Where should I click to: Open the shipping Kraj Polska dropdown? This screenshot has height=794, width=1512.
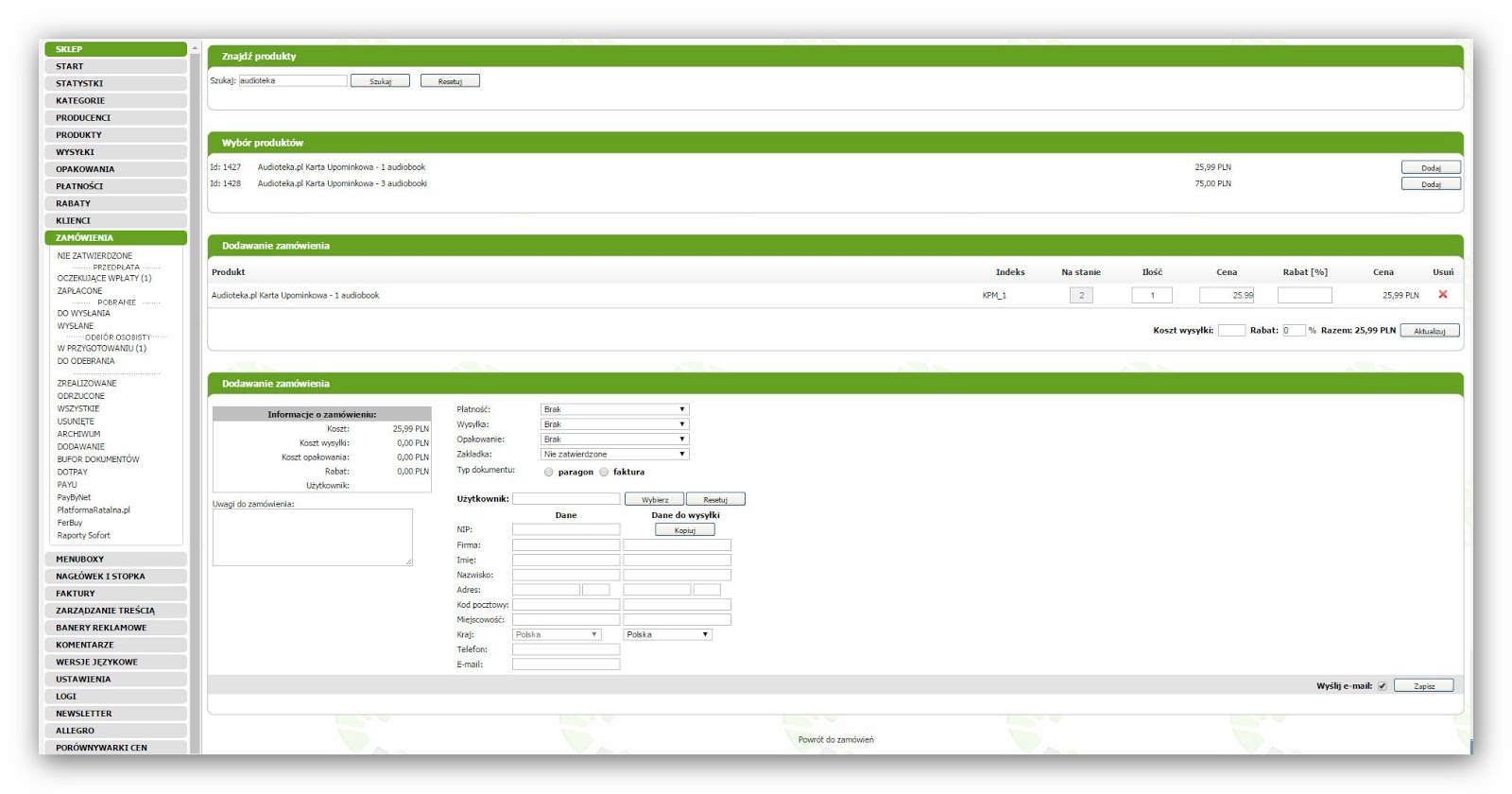(x=667, y=634)
